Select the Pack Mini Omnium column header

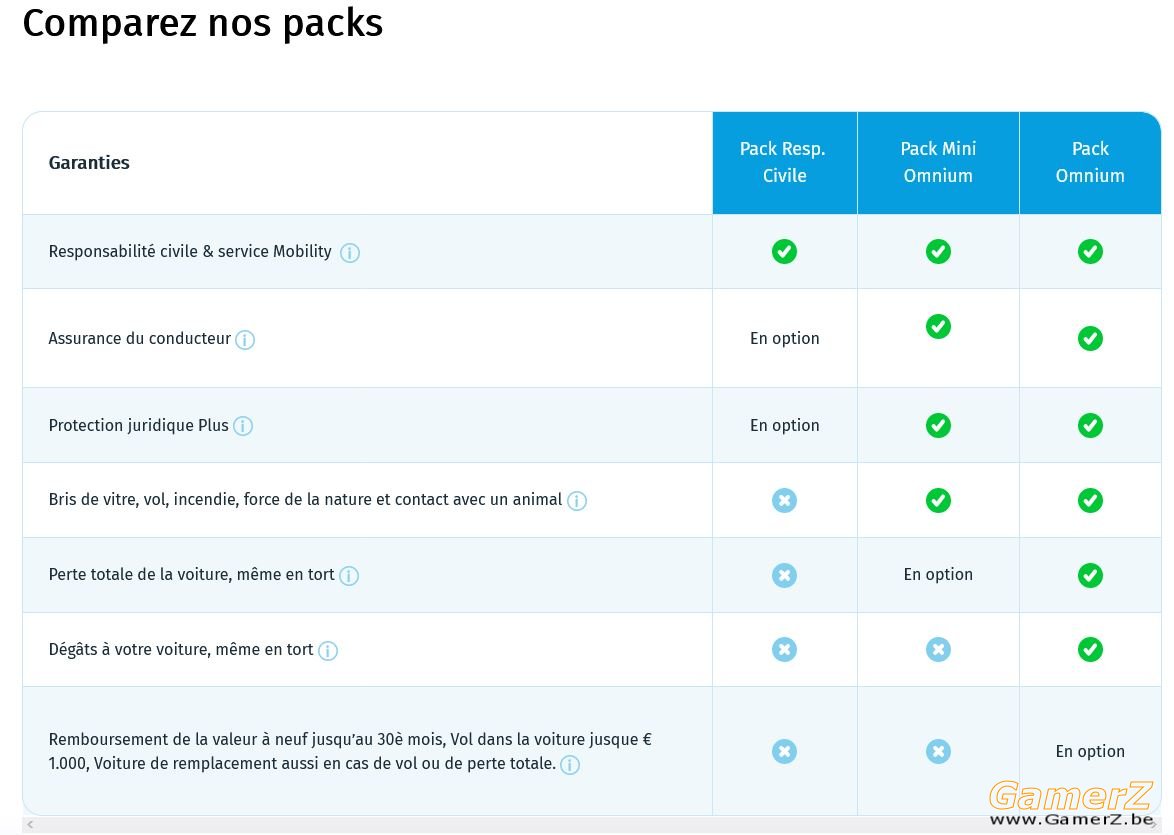tap(938, 163)
